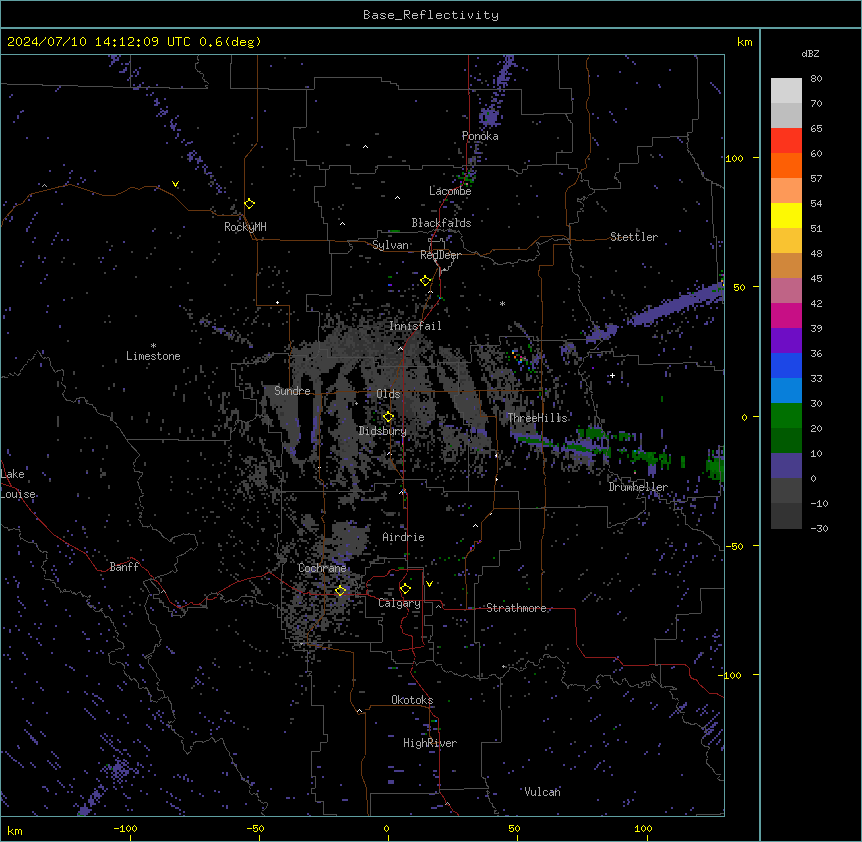The height and width of the screenshot is (842, 862).
Task: Click the Ponoka city label
Action: tap(480, 136)
